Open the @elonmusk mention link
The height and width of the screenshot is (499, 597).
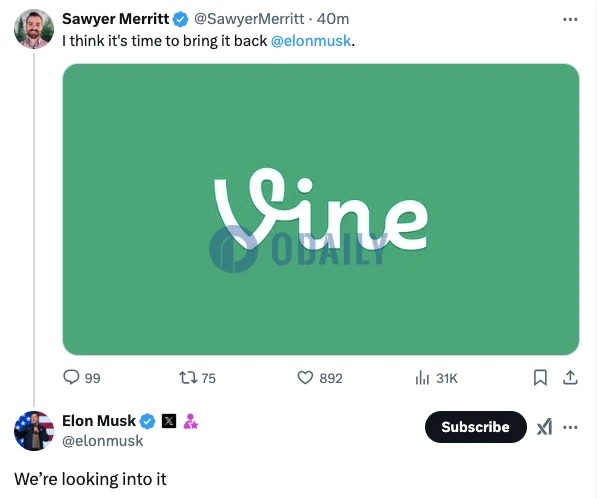click(311, 41)
